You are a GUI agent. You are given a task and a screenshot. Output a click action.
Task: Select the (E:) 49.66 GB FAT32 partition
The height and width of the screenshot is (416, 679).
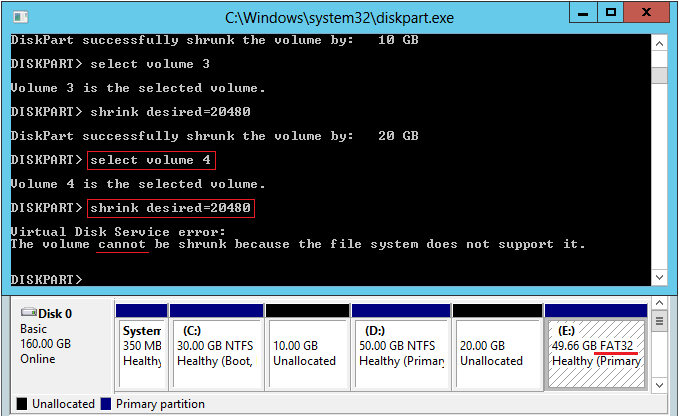595,345
